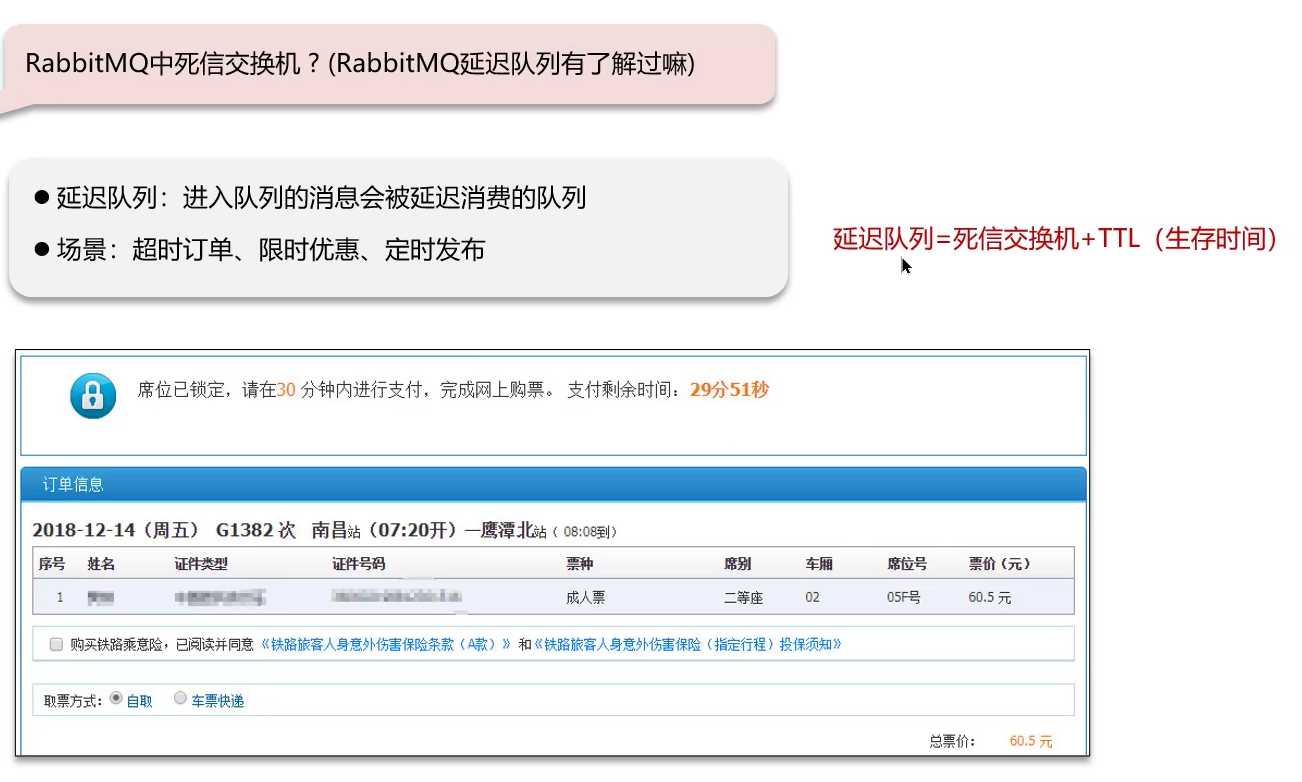This screenshot has height=782, width=1302.
Task: Click the 席位号 column header
Action: (907, 564)
